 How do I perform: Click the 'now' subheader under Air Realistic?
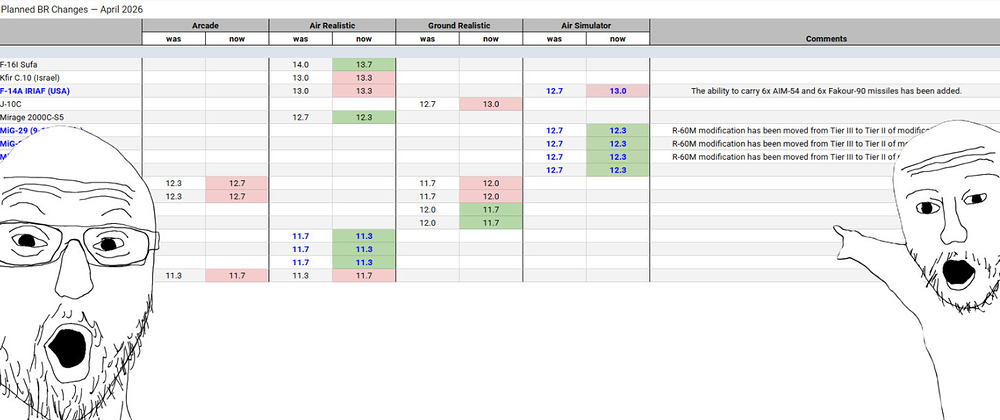coord(364,39)
